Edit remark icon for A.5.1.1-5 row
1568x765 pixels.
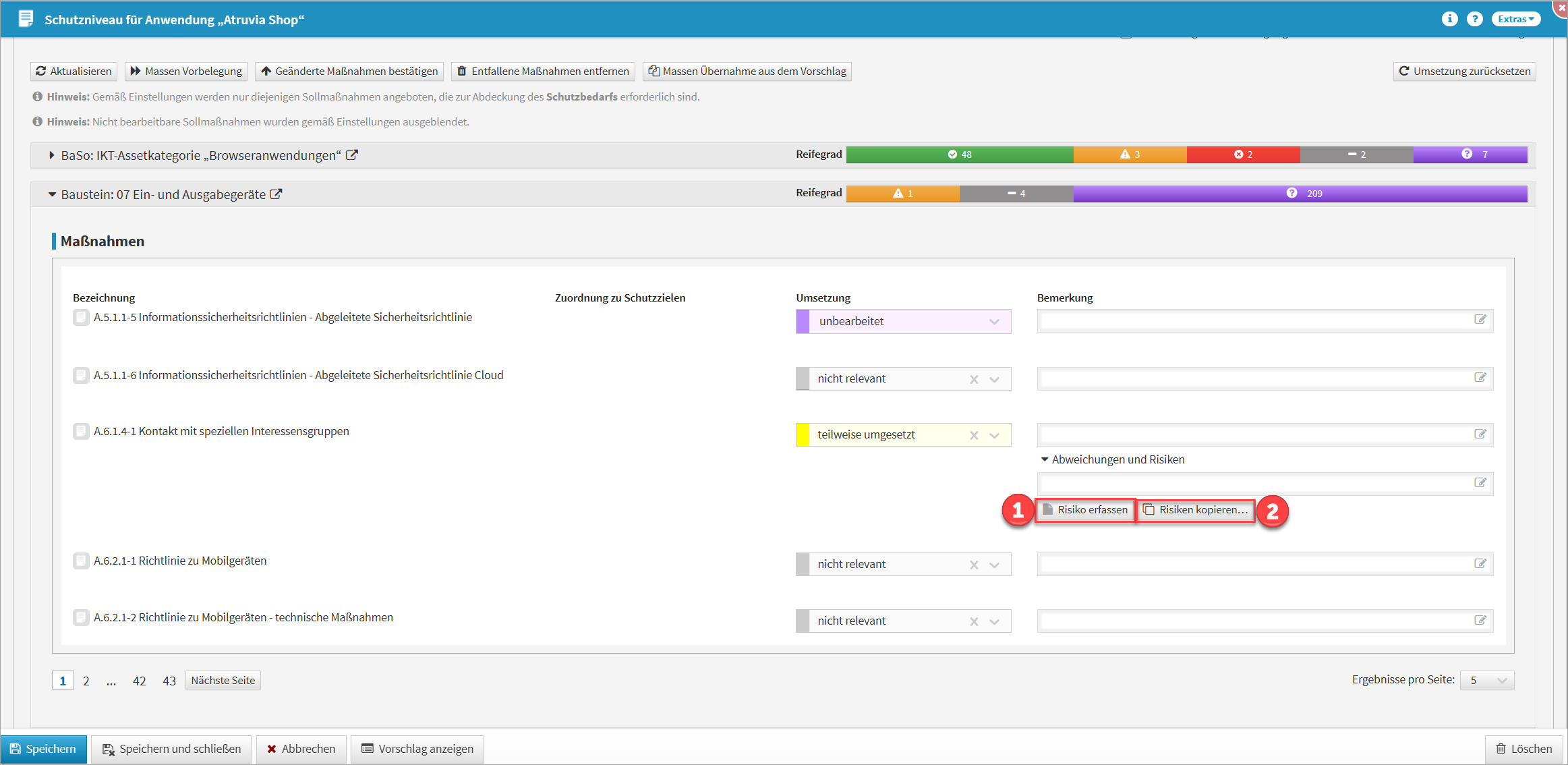coord(1480,320)
